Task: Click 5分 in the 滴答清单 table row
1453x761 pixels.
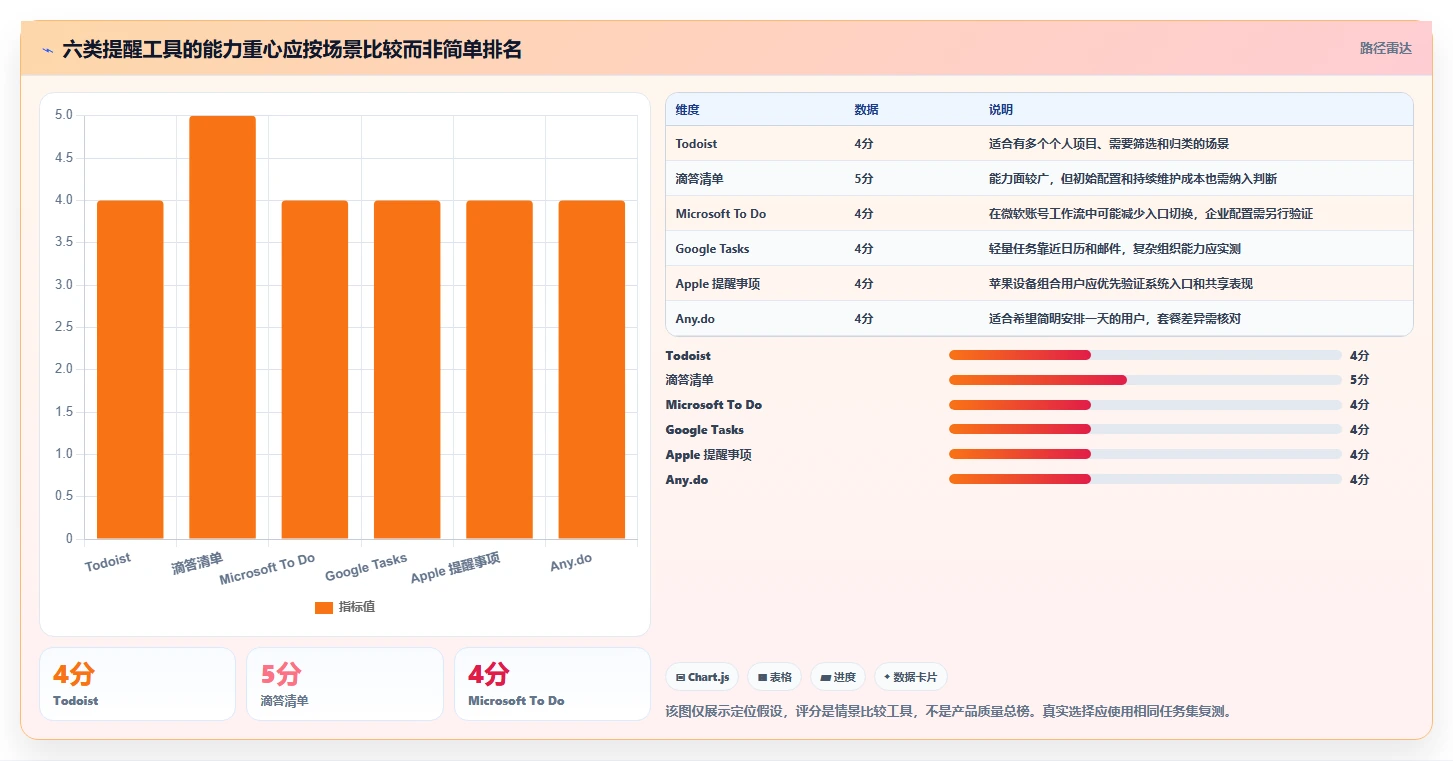Action: pos(863,179)
